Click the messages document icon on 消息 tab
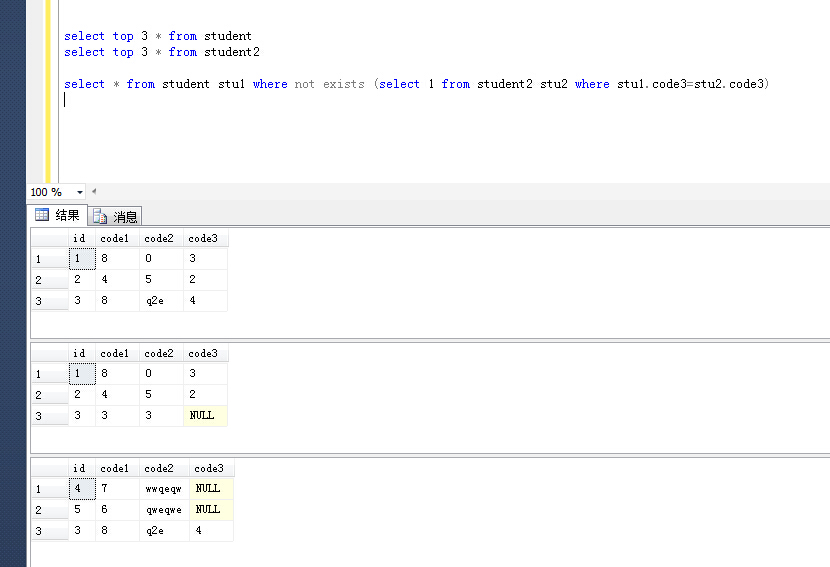This screenshot has width=830, height=567. (100, 216)
